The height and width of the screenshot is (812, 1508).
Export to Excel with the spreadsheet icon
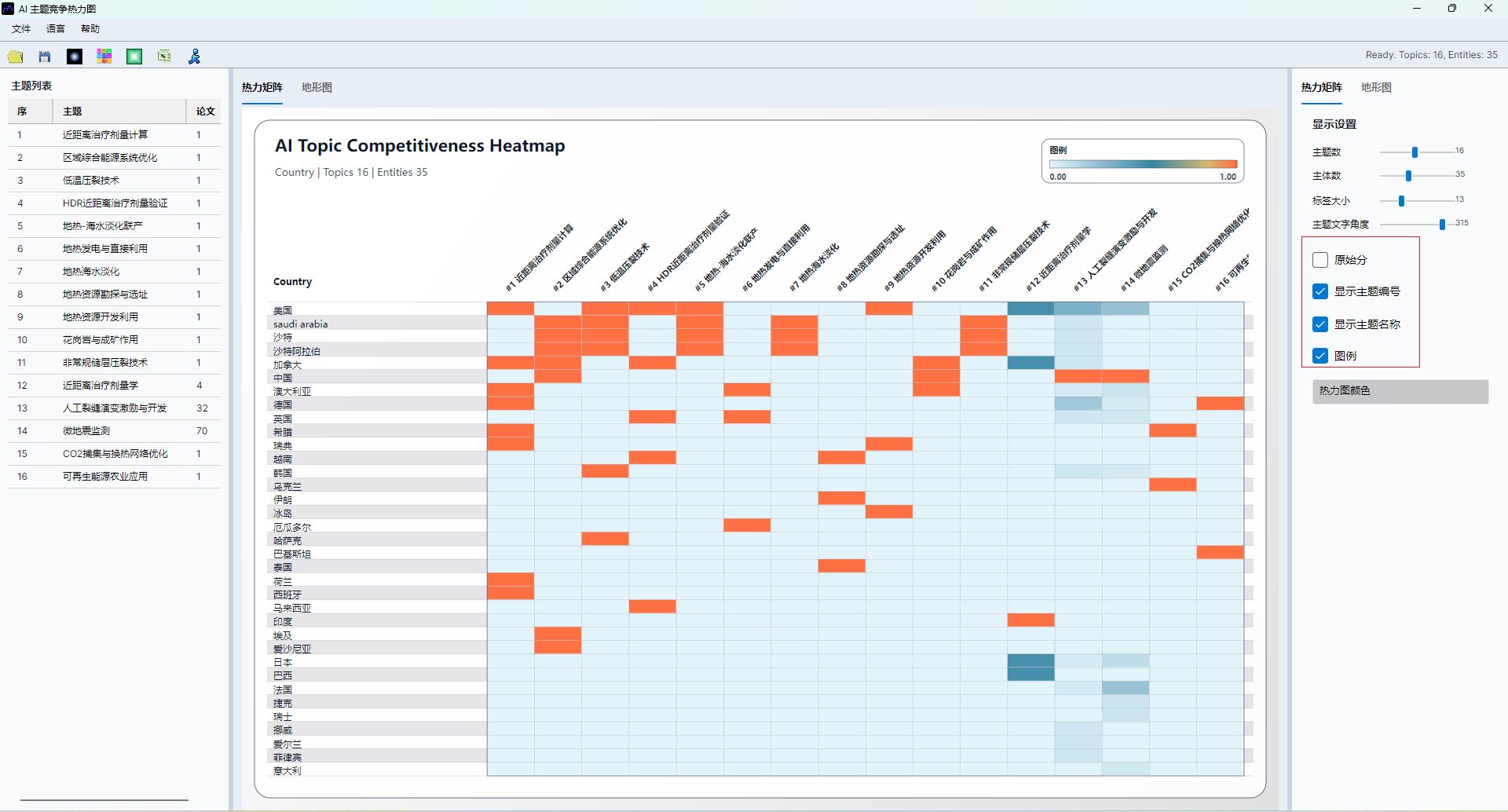(164, 57)
